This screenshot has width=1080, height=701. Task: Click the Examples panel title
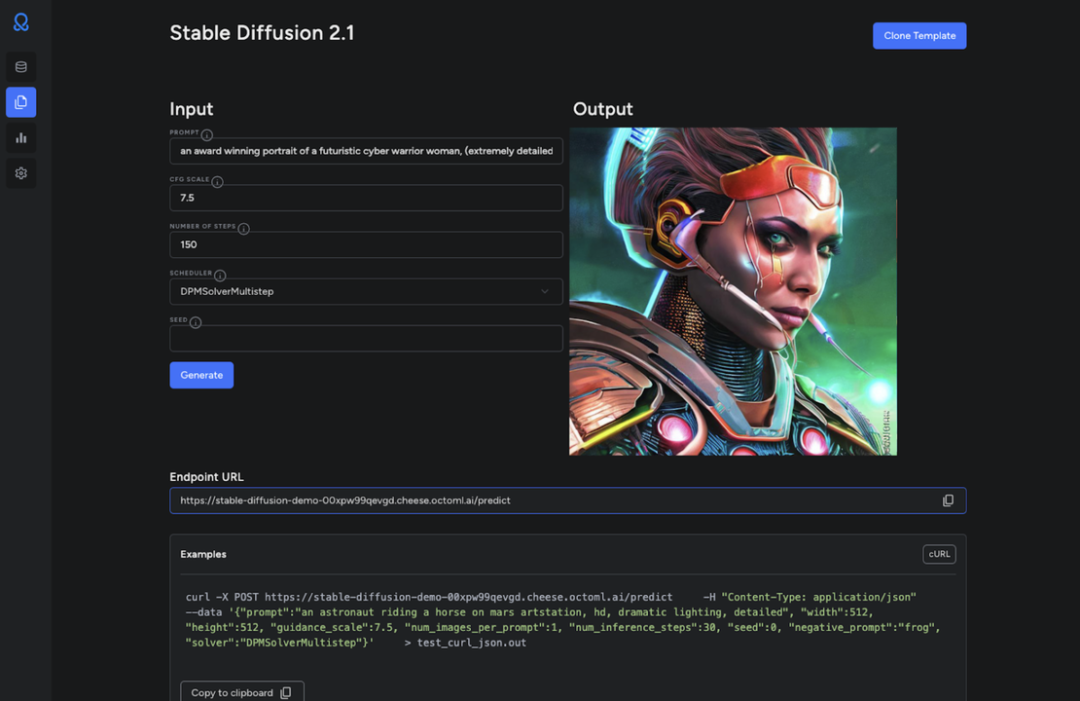pos(203,554)
